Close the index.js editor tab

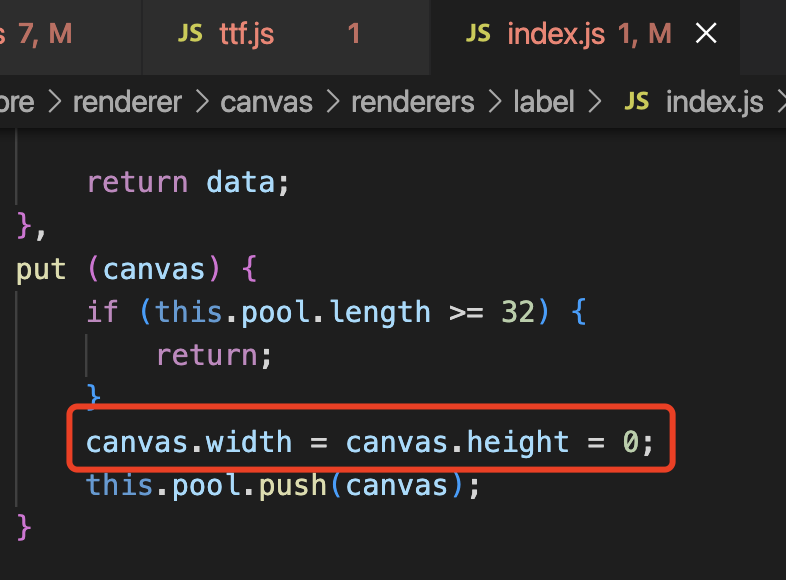point(706,34)
